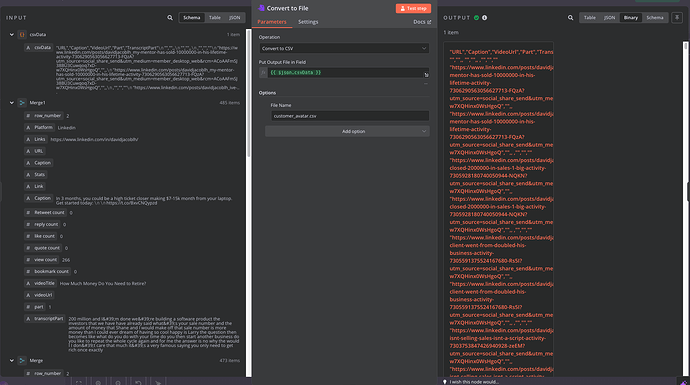Viewport: 690px width, 385px height.
Task: Select the transcriptPart field pill
Action: [x=45, y=319]
